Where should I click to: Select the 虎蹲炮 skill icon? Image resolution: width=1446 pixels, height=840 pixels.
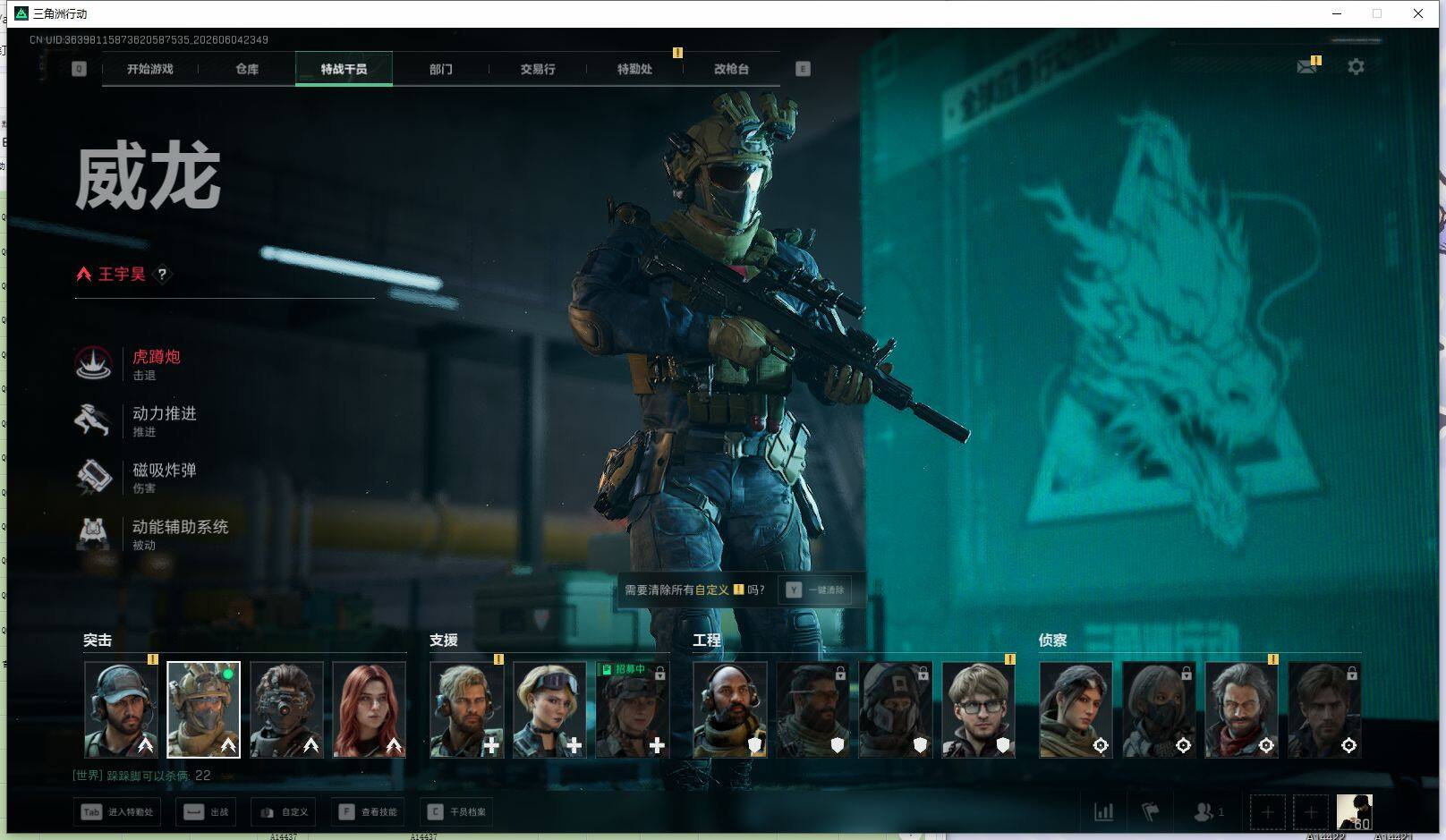[x=93, y=363]
